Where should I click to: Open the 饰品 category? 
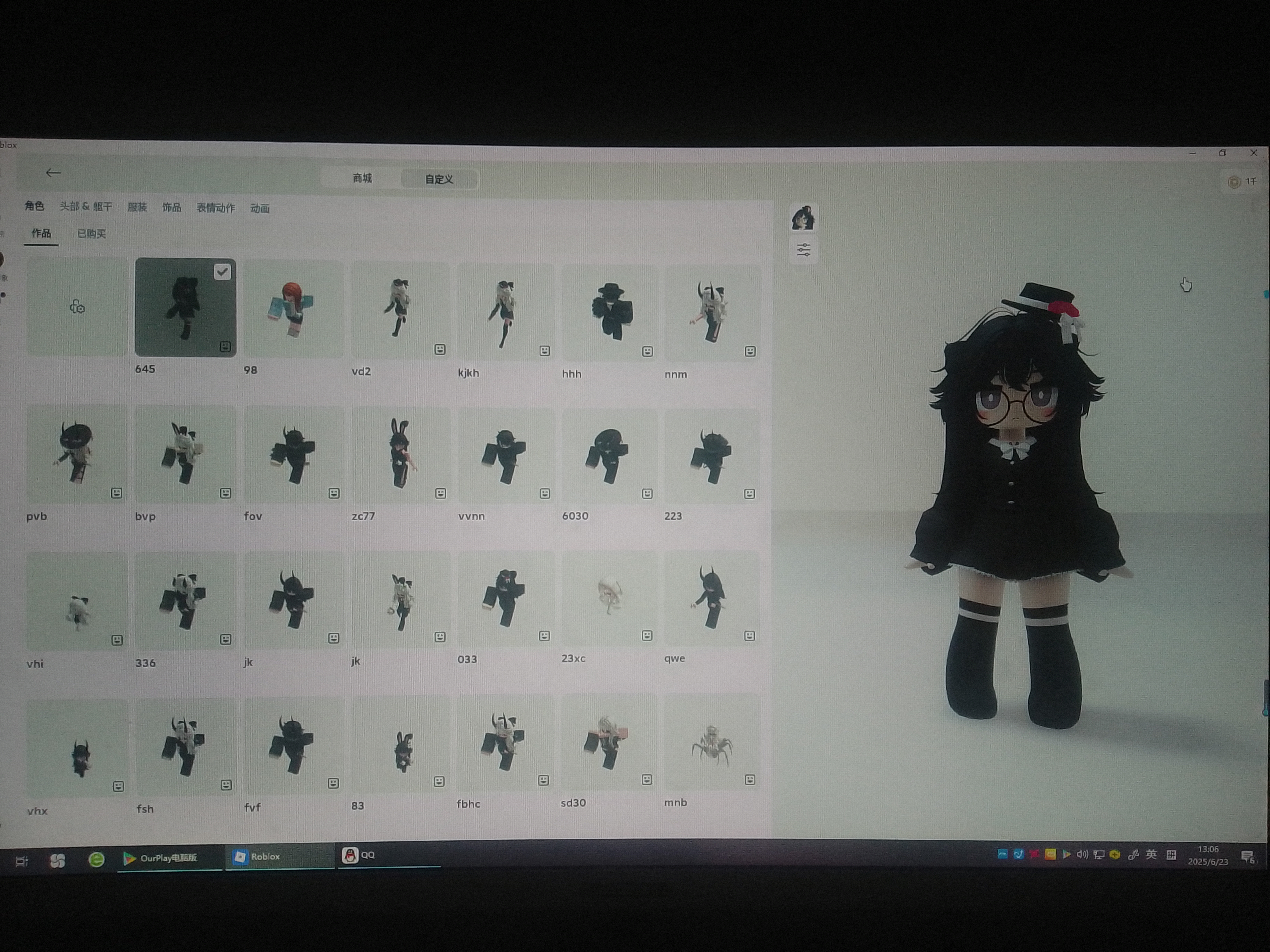coord(172,207)
